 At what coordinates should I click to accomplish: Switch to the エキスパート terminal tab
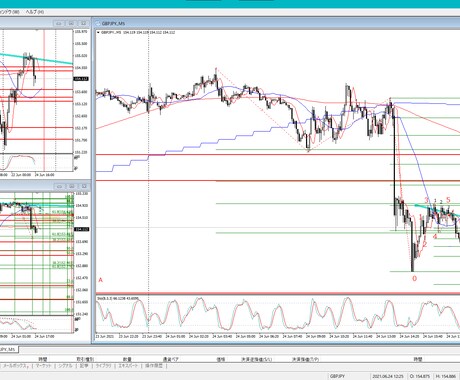pyautogui.click(x=128, y=366)
